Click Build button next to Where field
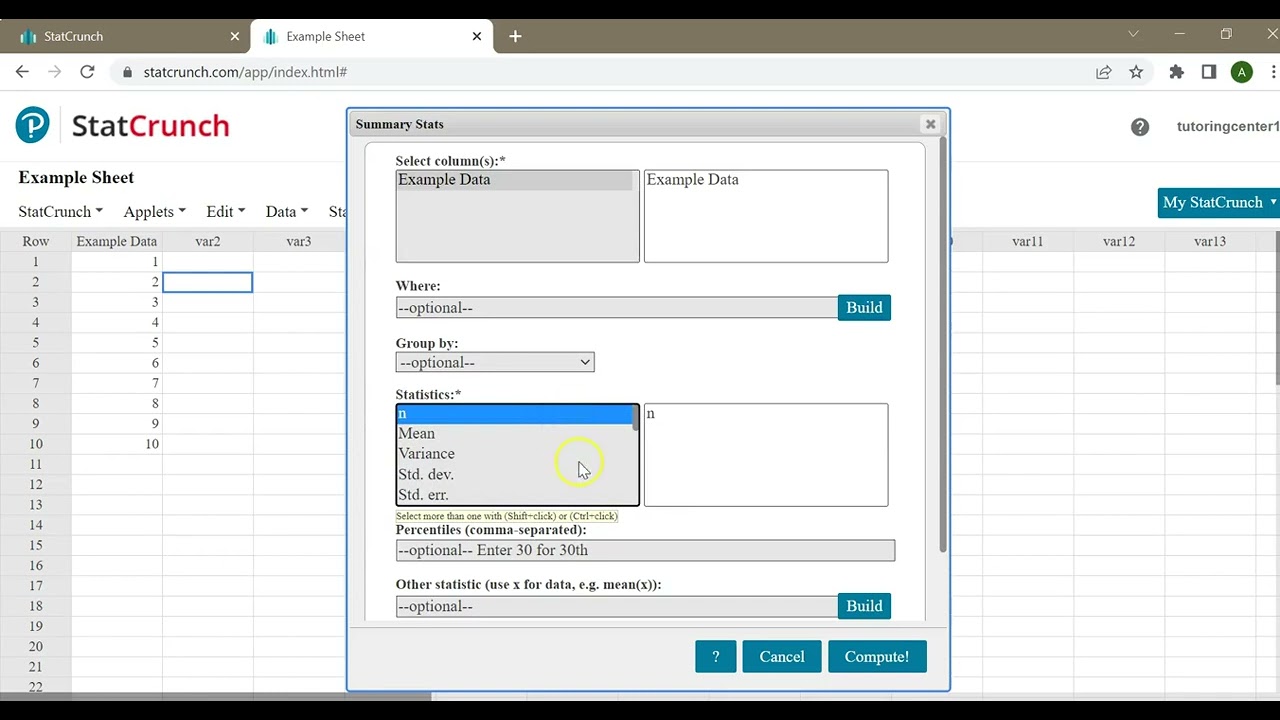 (x=864, y=308)
